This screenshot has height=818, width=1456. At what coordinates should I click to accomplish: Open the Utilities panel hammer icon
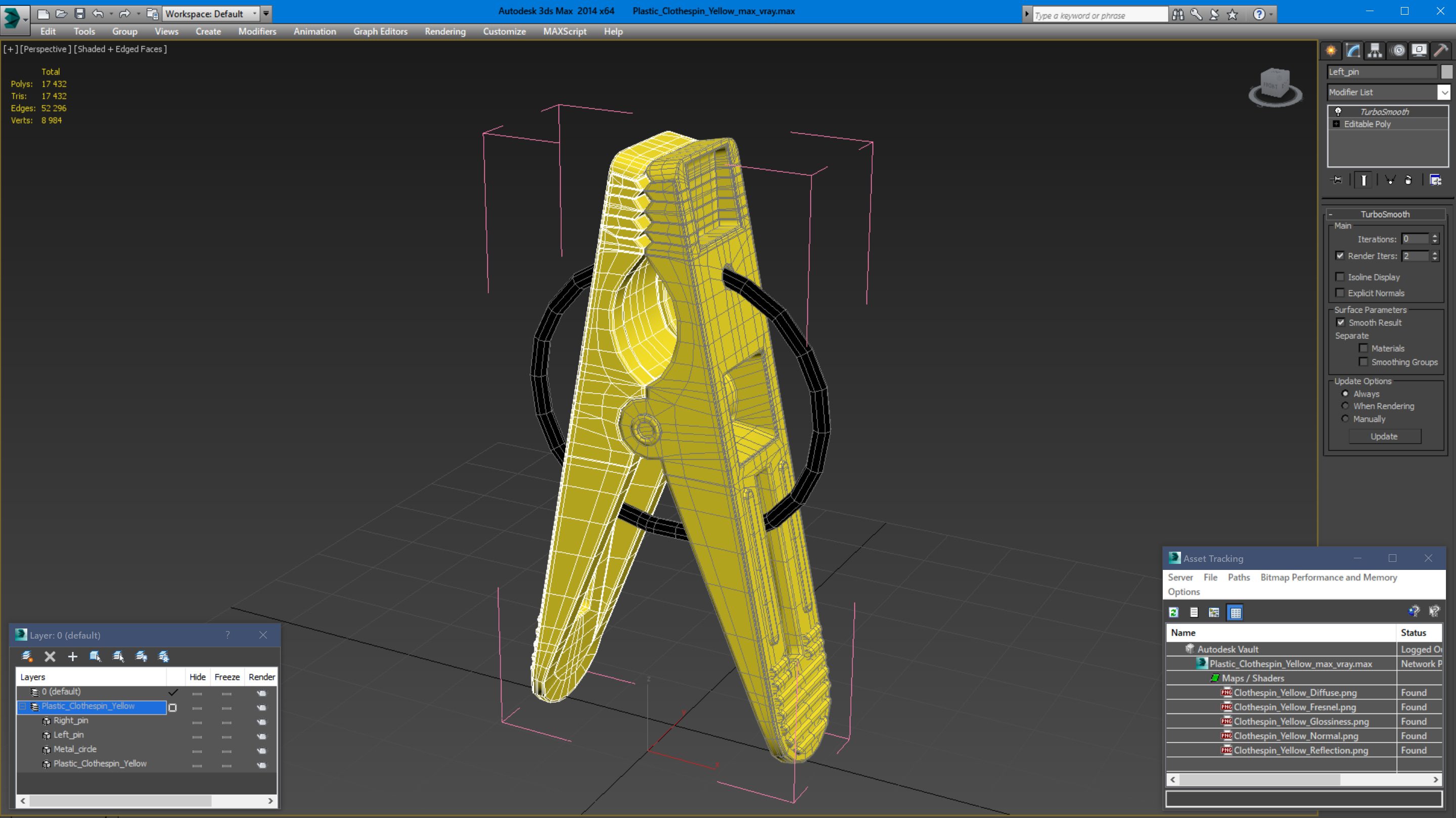click(x=1441, y=51)
